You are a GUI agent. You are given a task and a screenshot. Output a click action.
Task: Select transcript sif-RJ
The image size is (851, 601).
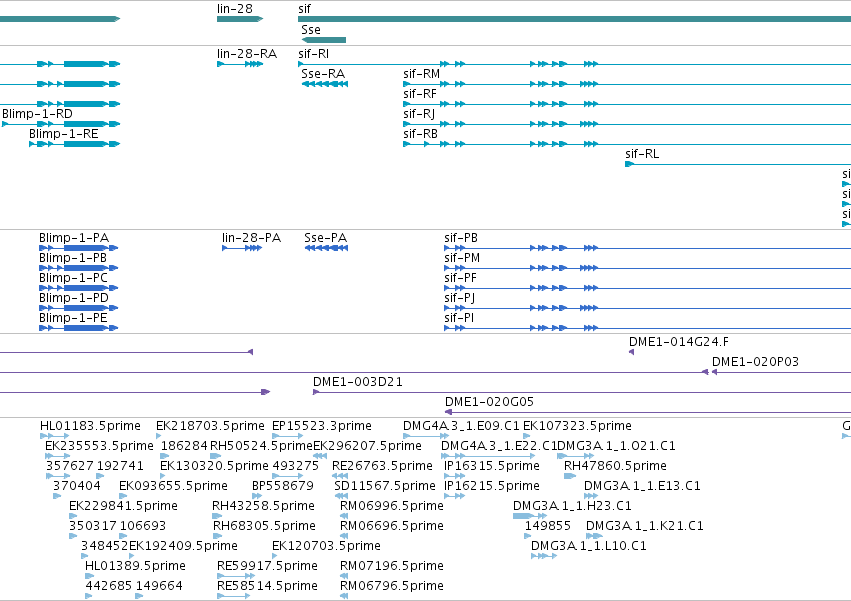tap(418, 114)
